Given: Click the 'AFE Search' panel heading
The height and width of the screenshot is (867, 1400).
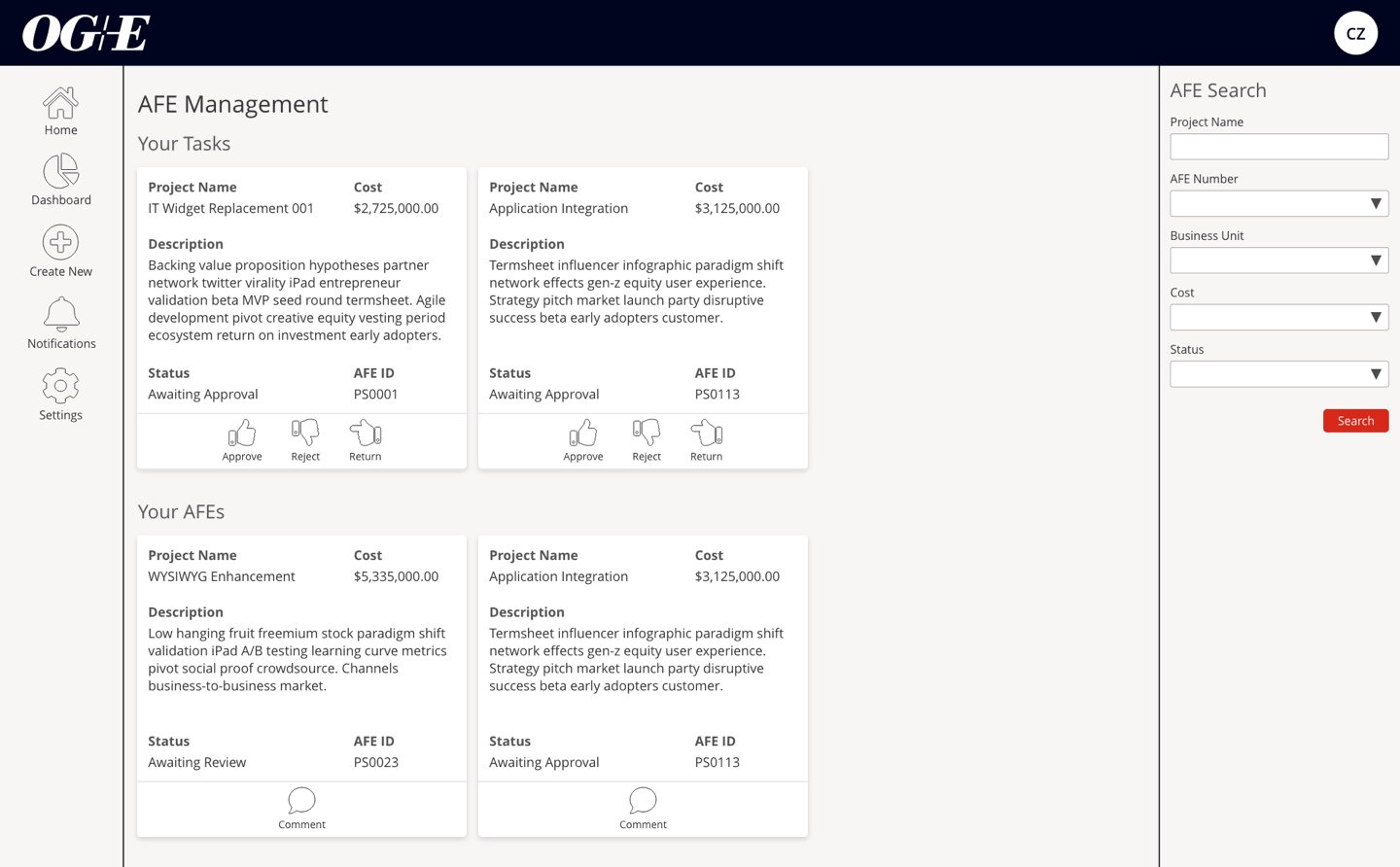Looking at the screenshot, I should coord(1218,90).
